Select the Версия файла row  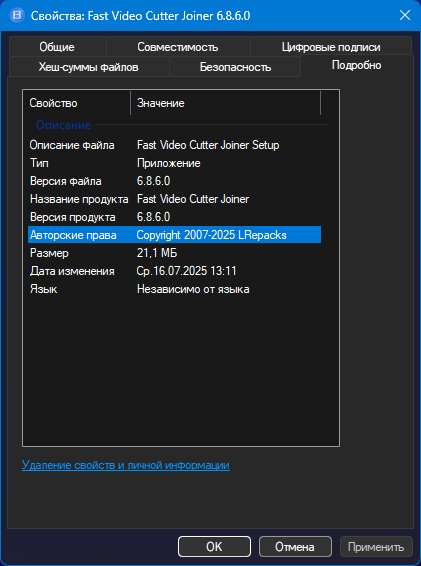[x=174, y=181]
